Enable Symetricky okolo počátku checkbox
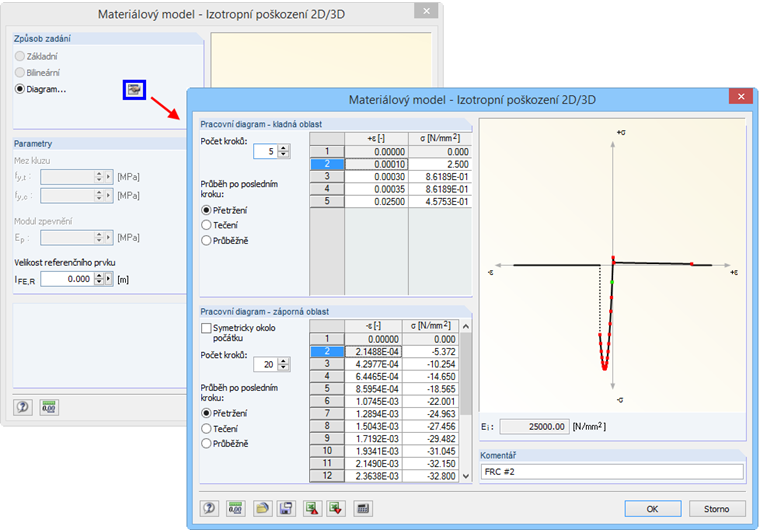 206,328
